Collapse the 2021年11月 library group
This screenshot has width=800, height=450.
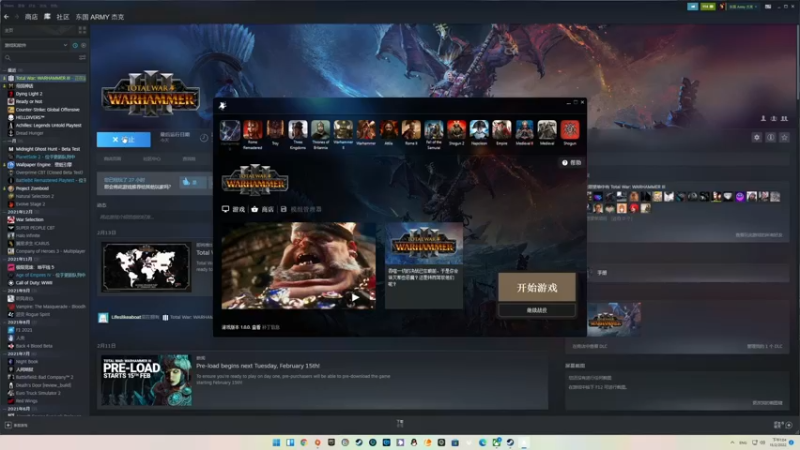pyautogui.click(x=19, y=259)
